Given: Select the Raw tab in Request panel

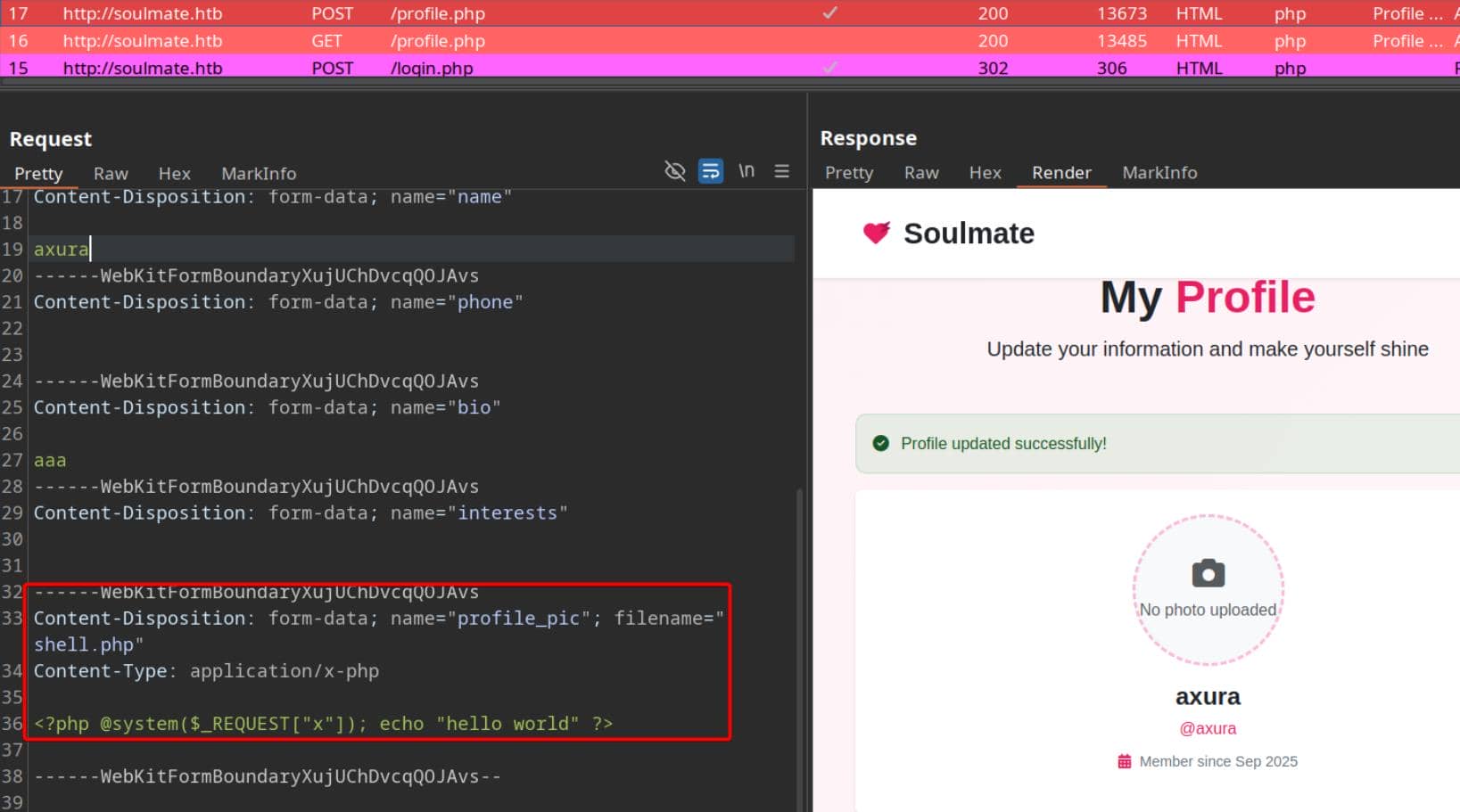Looking at the screenshot, I should click(111, 173).
